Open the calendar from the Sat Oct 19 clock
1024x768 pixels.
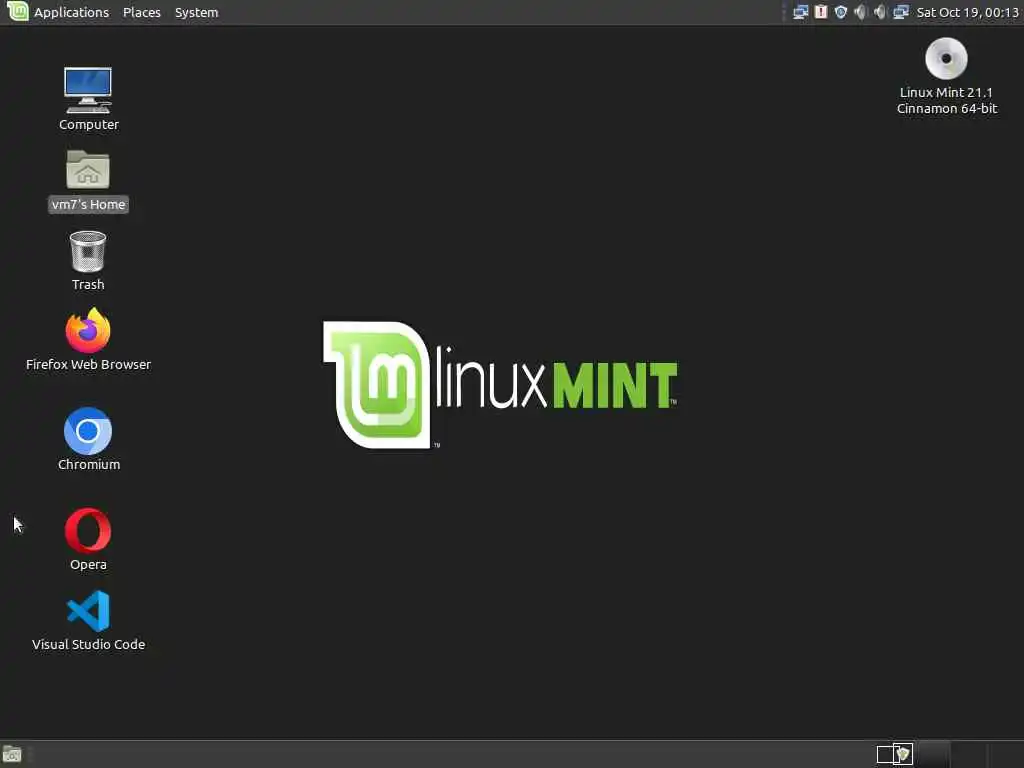point(967,12)
